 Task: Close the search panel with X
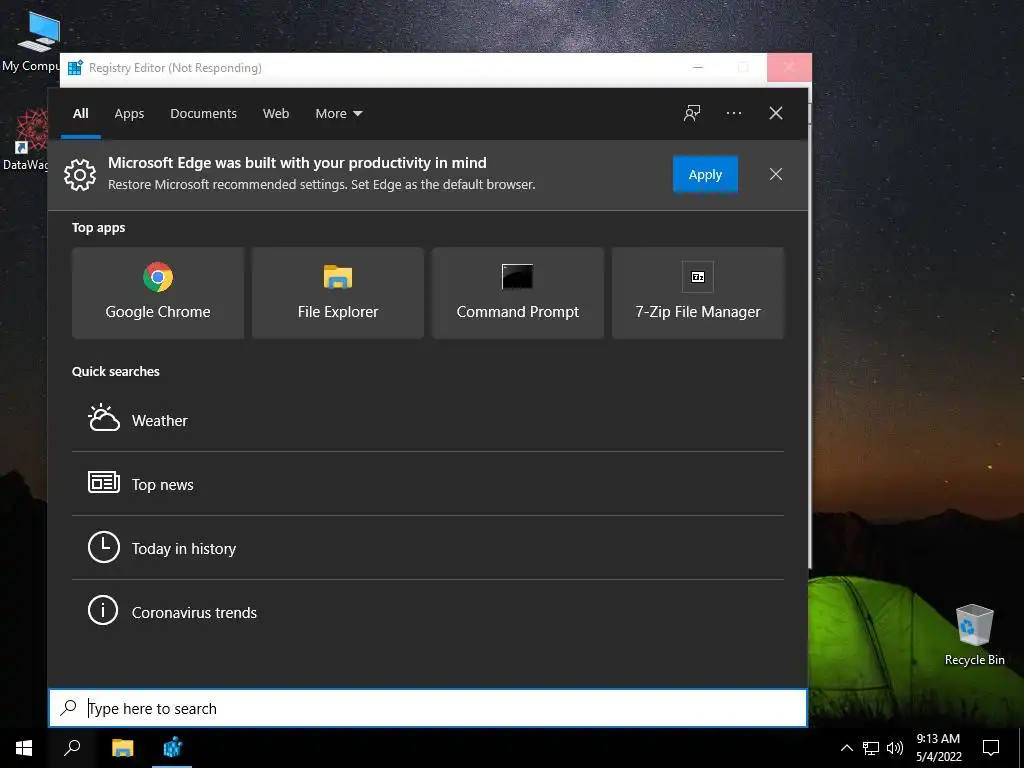pos(776,113)
